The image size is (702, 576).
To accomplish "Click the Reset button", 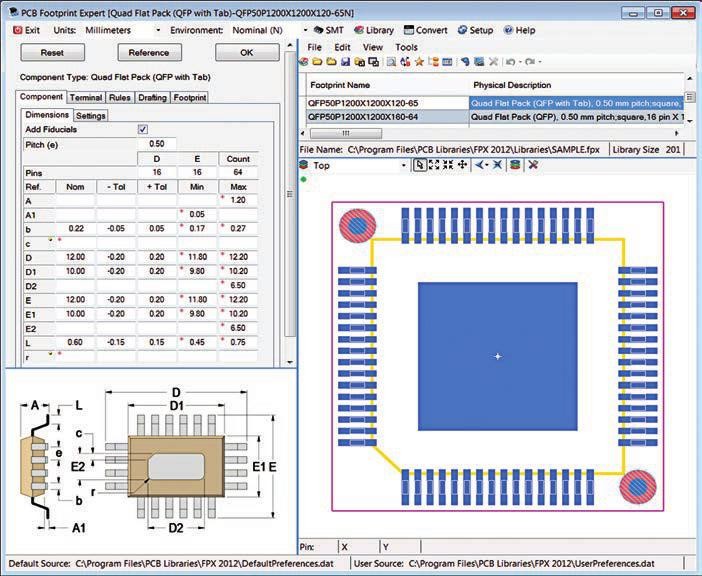I will (x=52, y=52).
